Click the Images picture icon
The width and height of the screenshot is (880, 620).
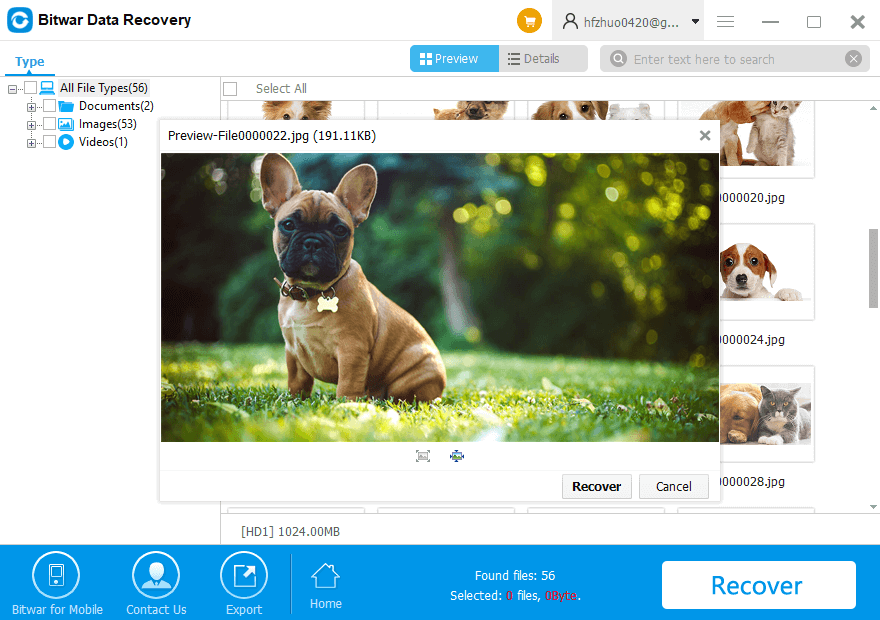66,124
